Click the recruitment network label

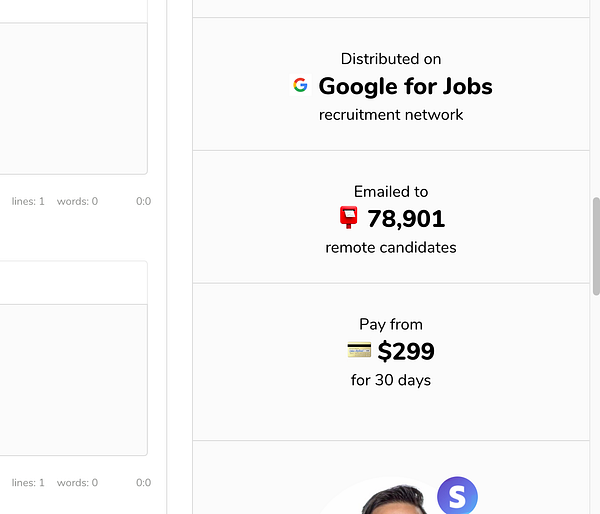pyautogui.click(x=391, y=114)
